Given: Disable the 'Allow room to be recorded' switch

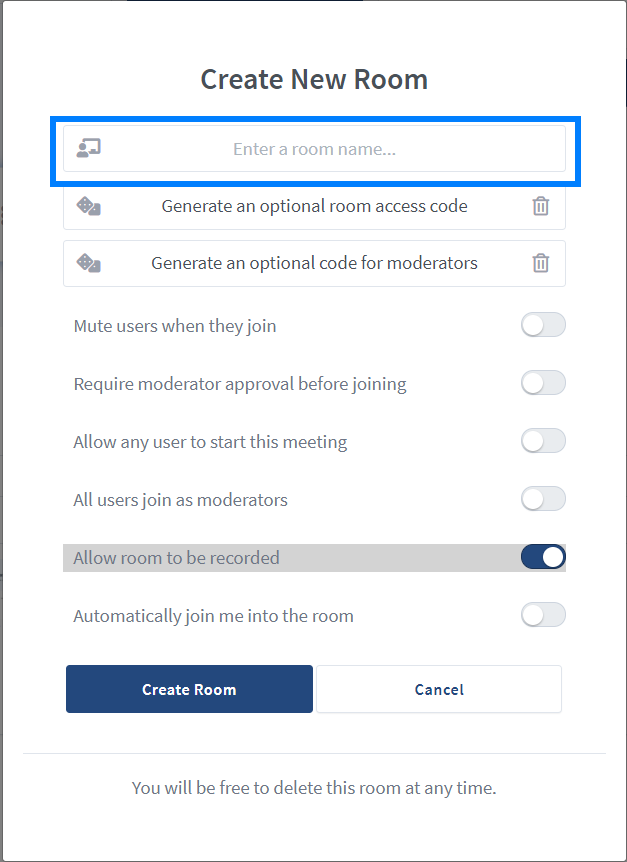Looking at the screenshot, I should [x=543, y=557].
